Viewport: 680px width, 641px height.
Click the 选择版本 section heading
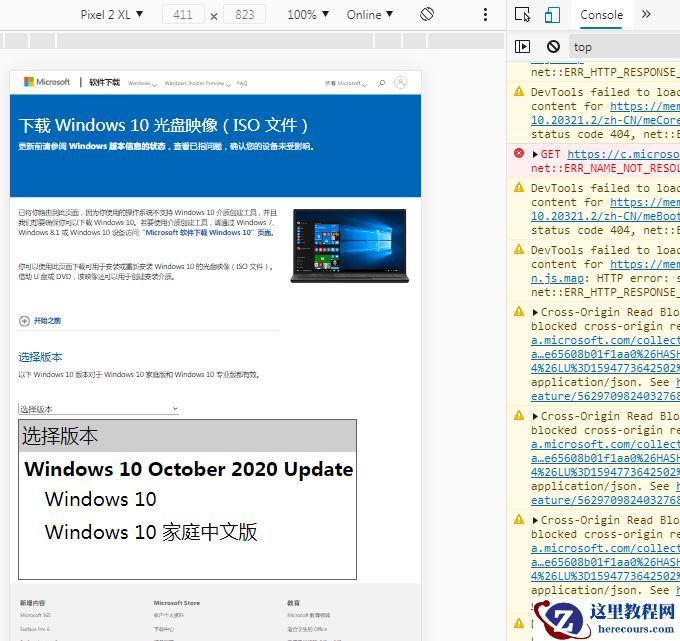[x=40, y=357]
